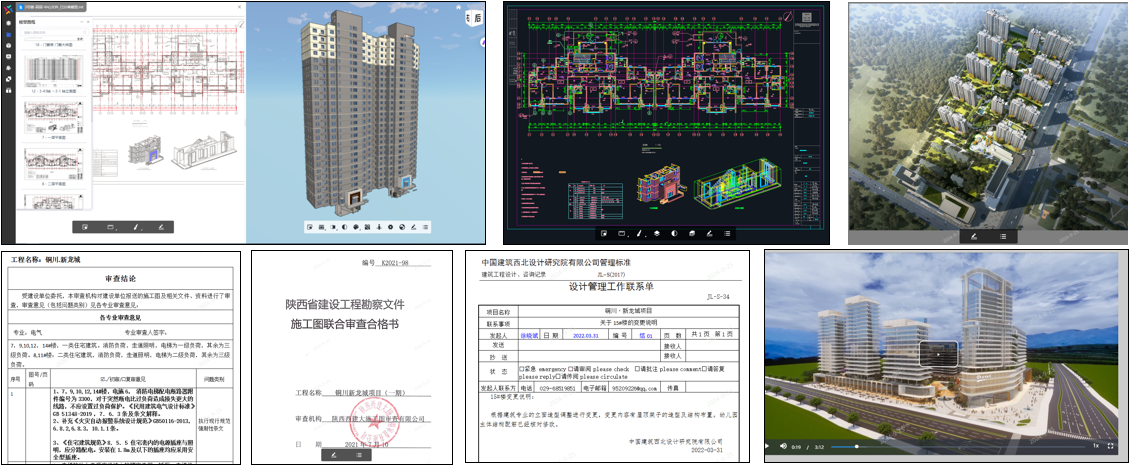Seek using the video progress bar
Image resolution: width=1129 pixels, height=466 pixels.
pyautogui.click(x=958, y=447)
